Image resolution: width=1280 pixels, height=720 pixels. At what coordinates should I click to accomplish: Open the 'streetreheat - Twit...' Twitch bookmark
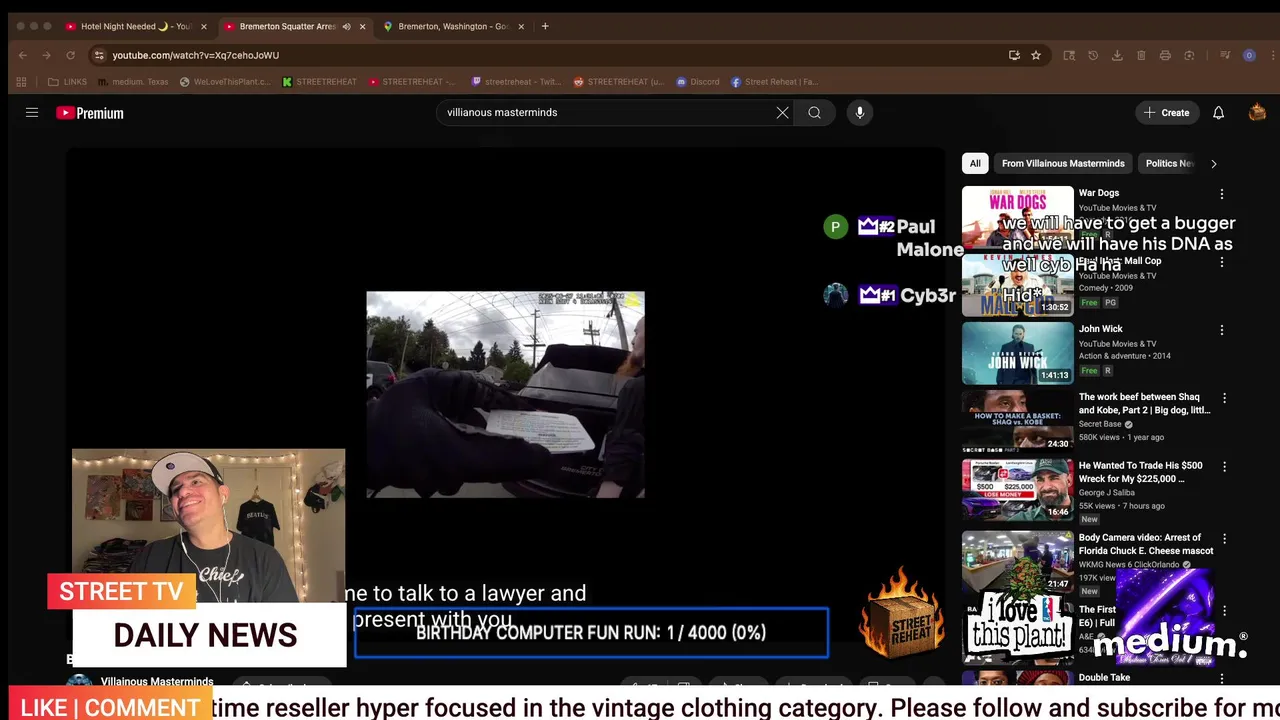[x=516, y=82]
